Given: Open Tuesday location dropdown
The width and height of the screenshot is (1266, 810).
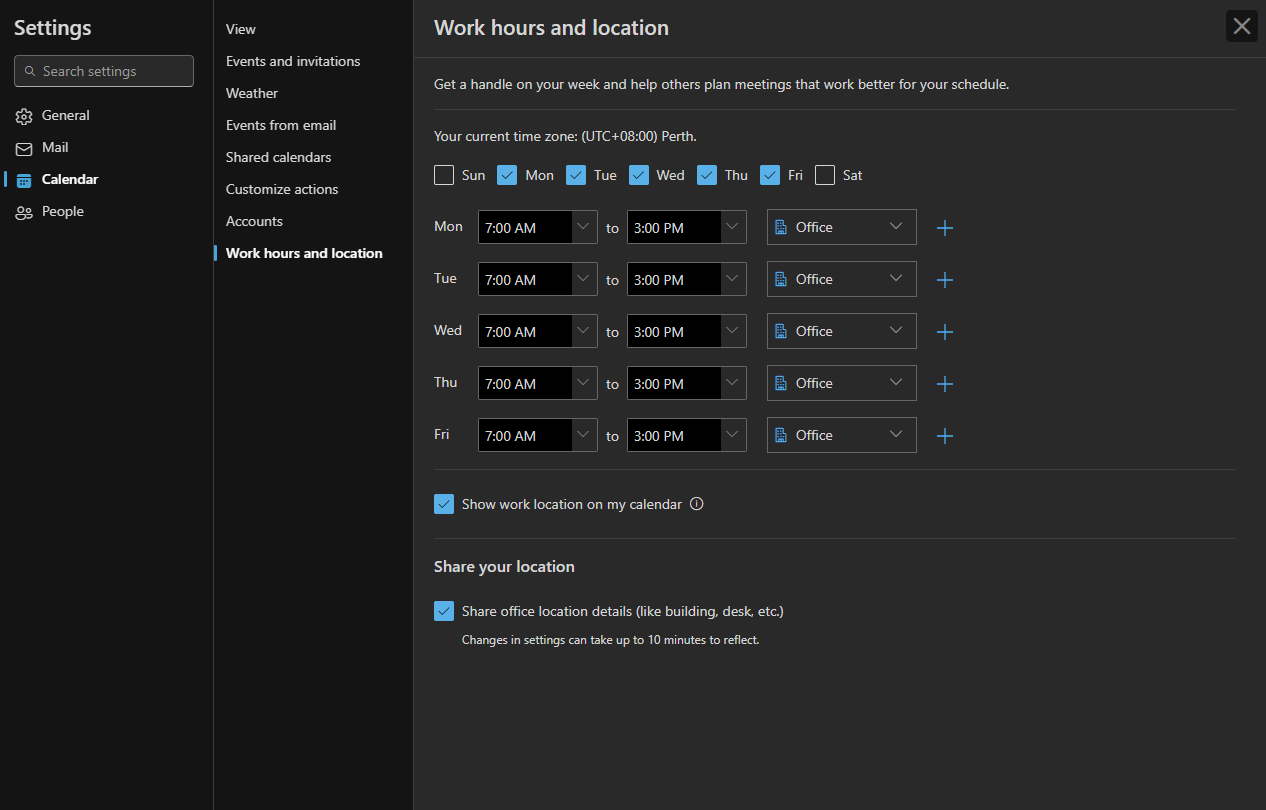Looking at the screenshot, I should [x=842, y=279].
